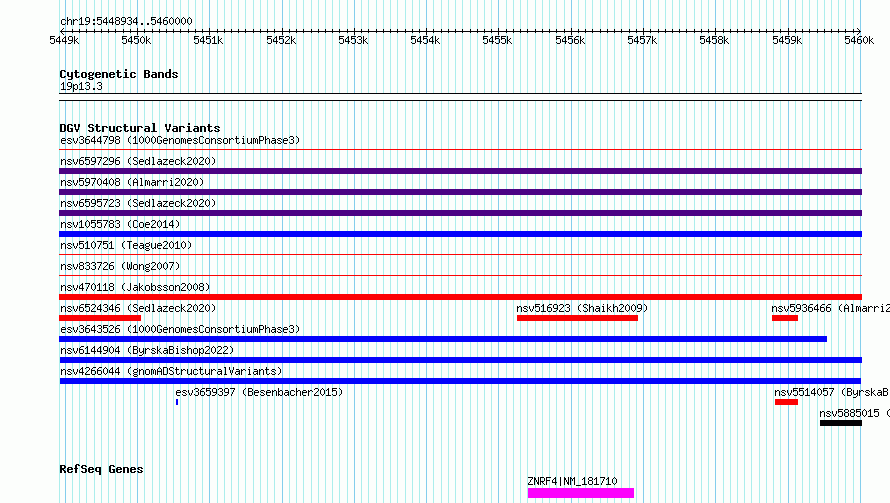Click the 5453k ruler position
This screenshot has height=503, width=890.
pyautogui.click(x=353, y=40)
